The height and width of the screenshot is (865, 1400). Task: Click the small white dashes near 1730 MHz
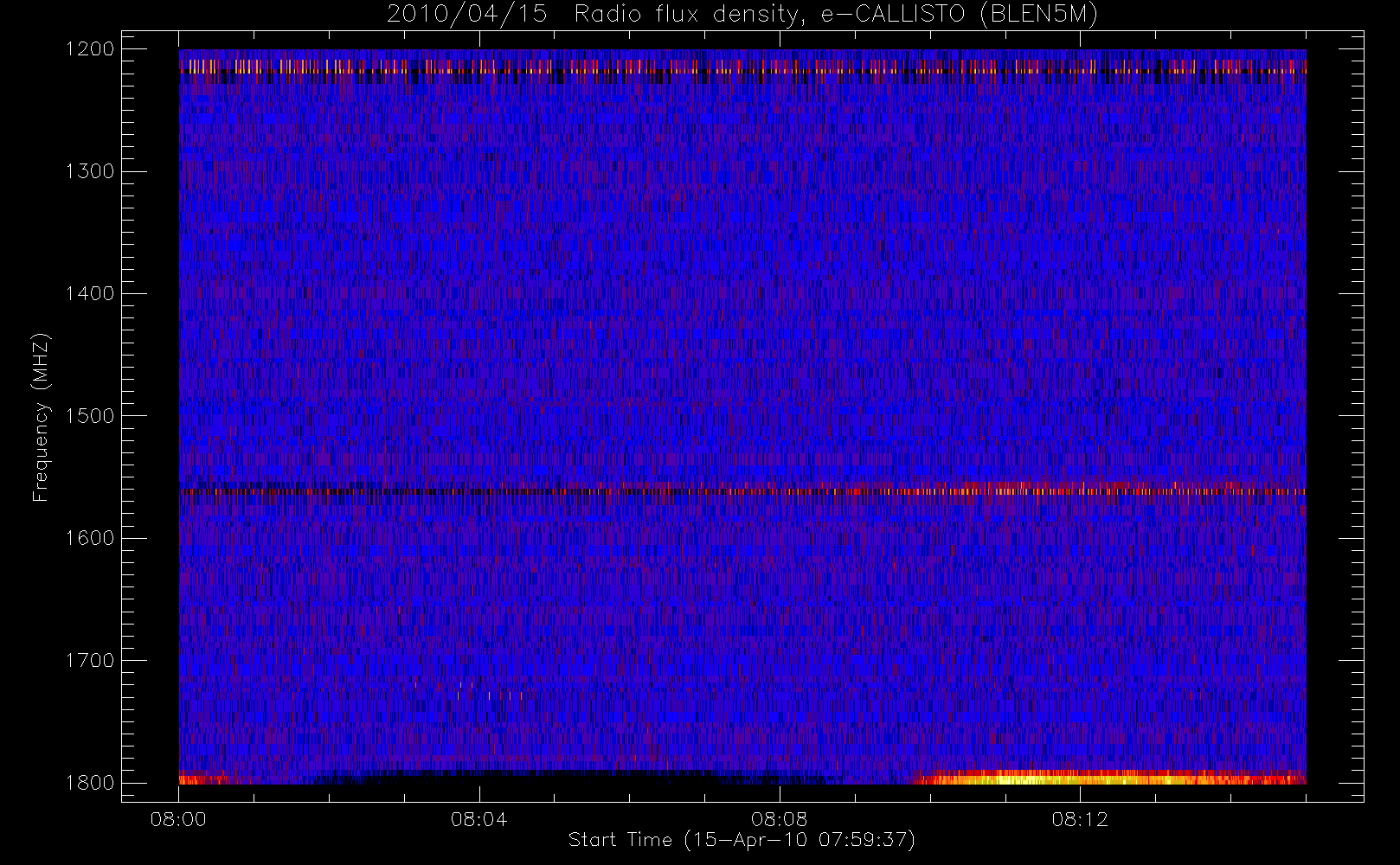click(x=489, y=695)
